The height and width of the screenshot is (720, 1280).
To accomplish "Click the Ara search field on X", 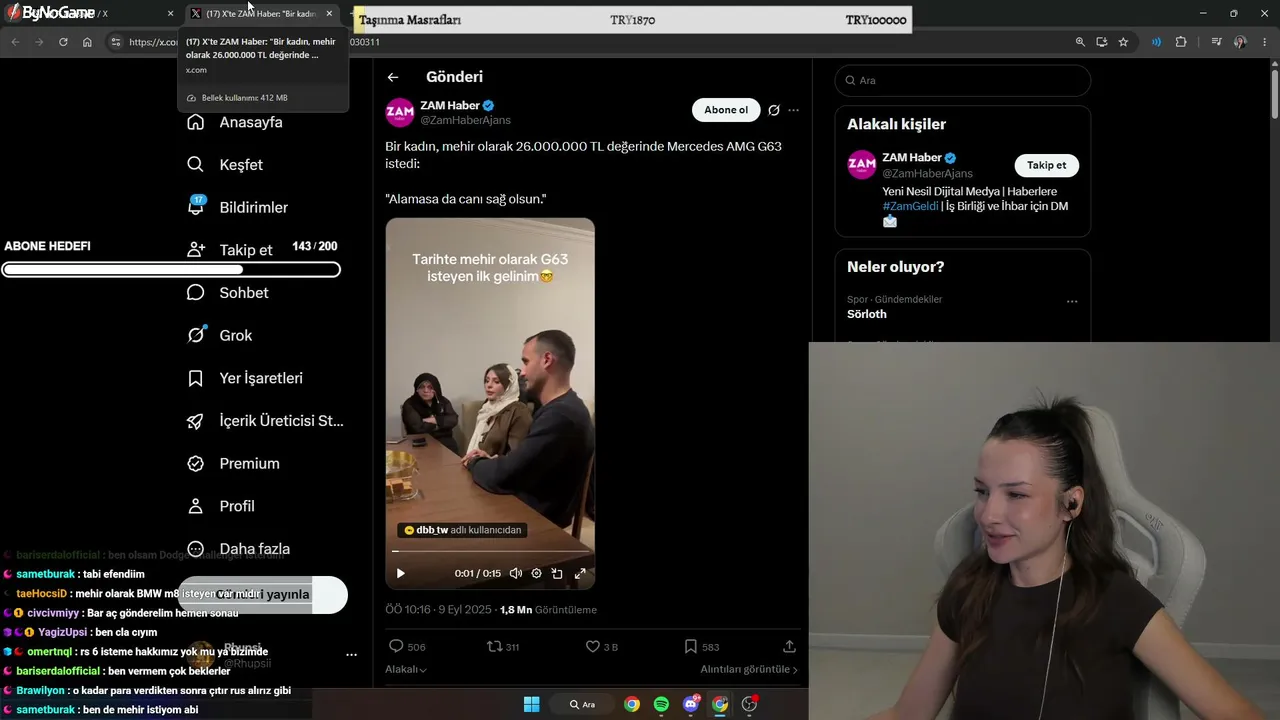I will [x=963, y=80].
